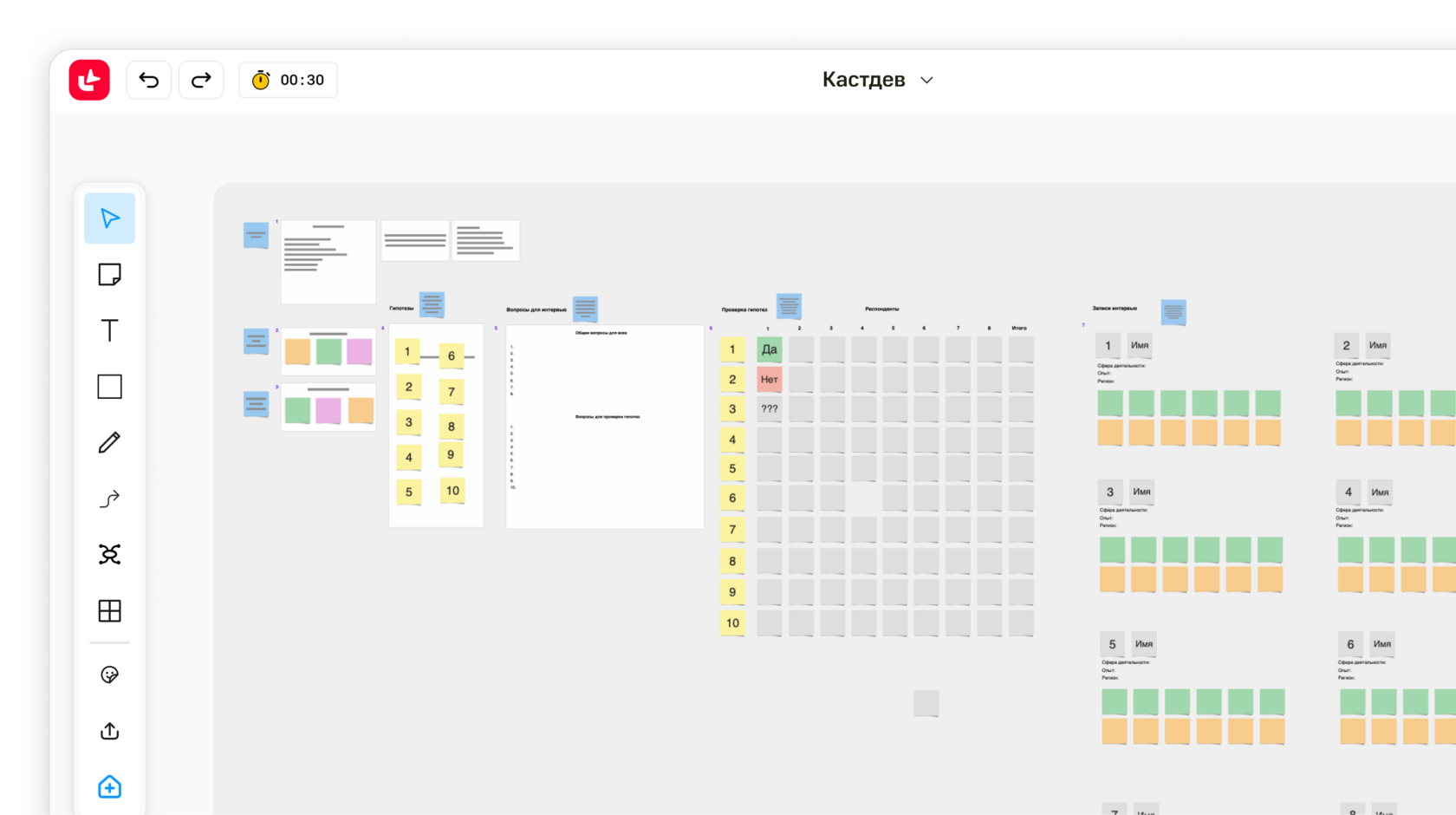
Task: Select the table grid tool
Action: [109, 610]
